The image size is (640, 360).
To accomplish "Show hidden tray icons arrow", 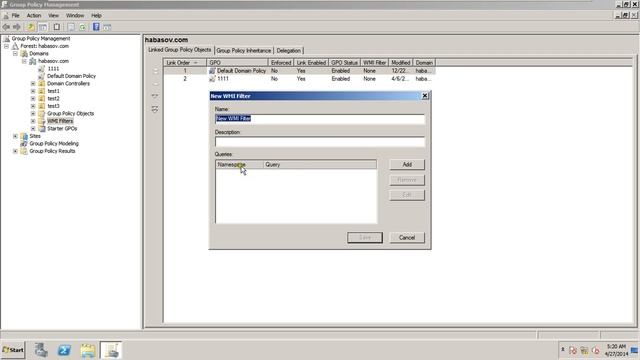I will pyautogui.click(x=562, y=350).
